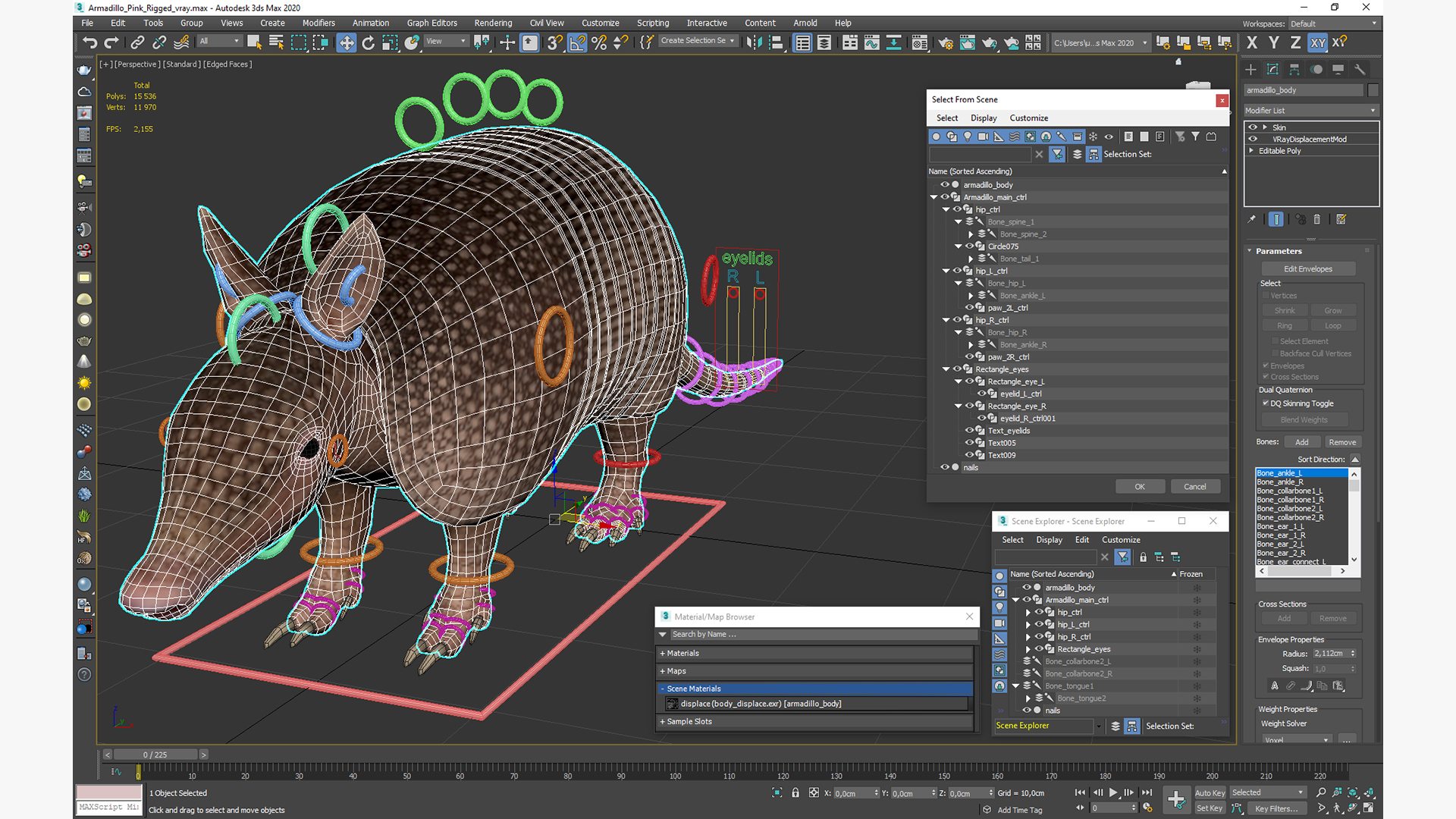Toggle the Envelopes checkbox
The height and width of the screenshot is (819, 1456).
[x=1266, y=366]
